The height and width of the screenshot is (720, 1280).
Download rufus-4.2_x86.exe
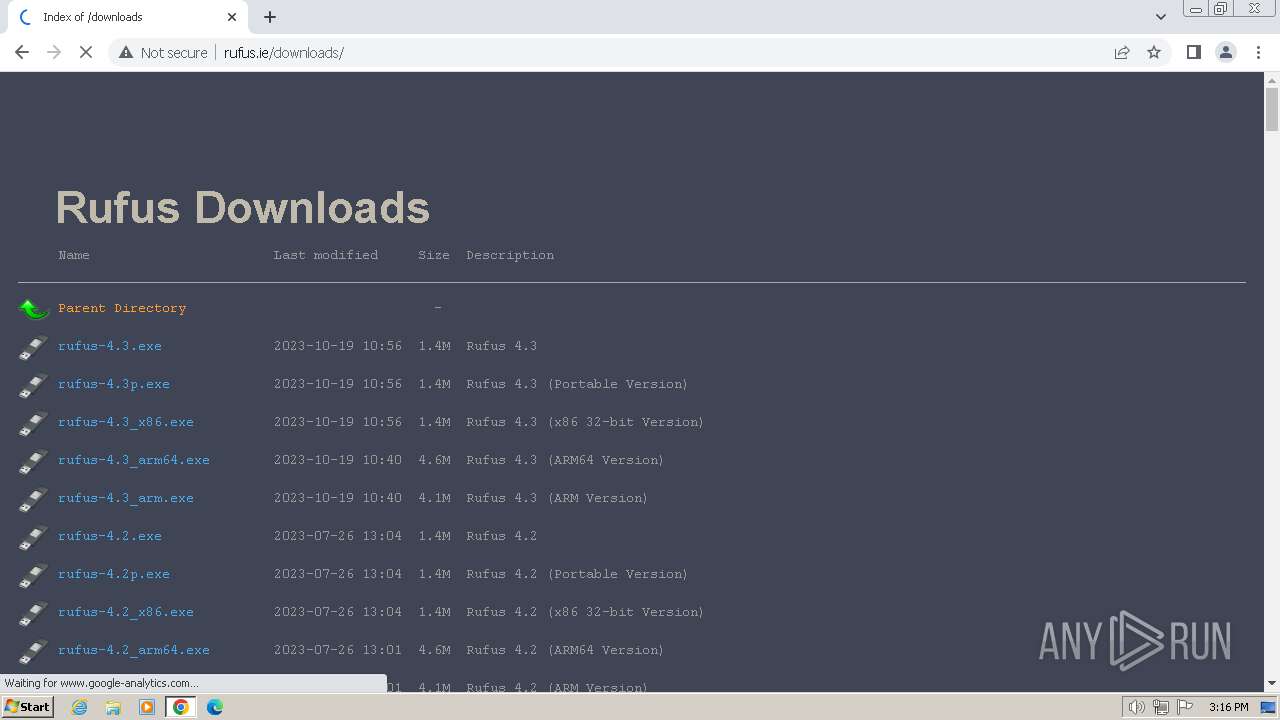point(126,612)
